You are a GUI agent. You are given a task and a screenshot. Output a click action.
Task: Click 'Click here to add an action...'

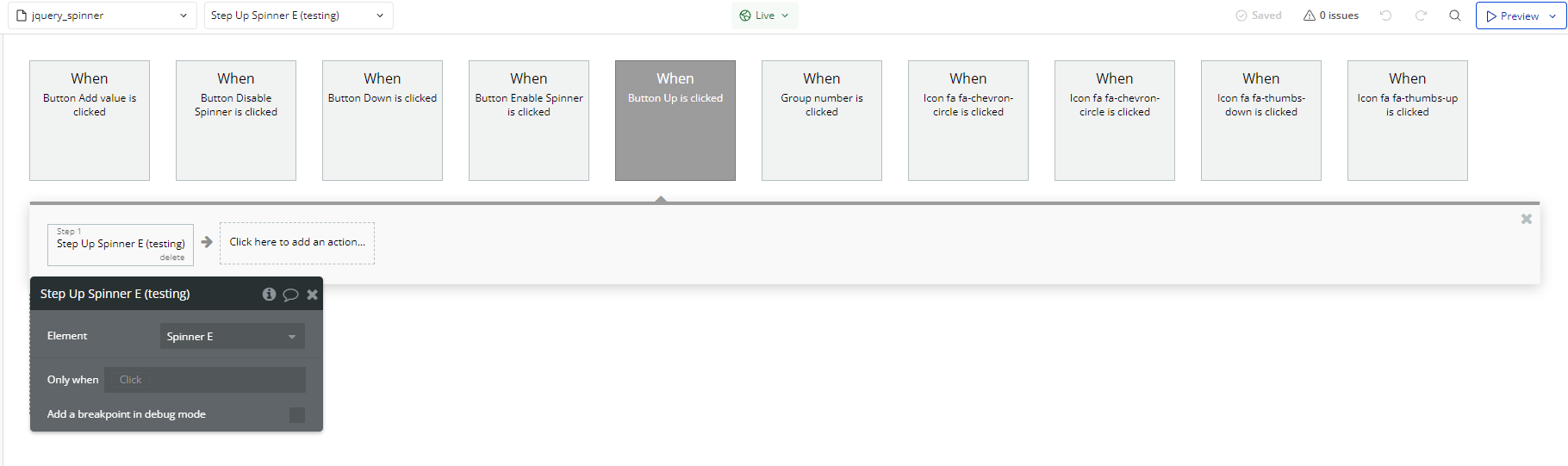point(297,243)
